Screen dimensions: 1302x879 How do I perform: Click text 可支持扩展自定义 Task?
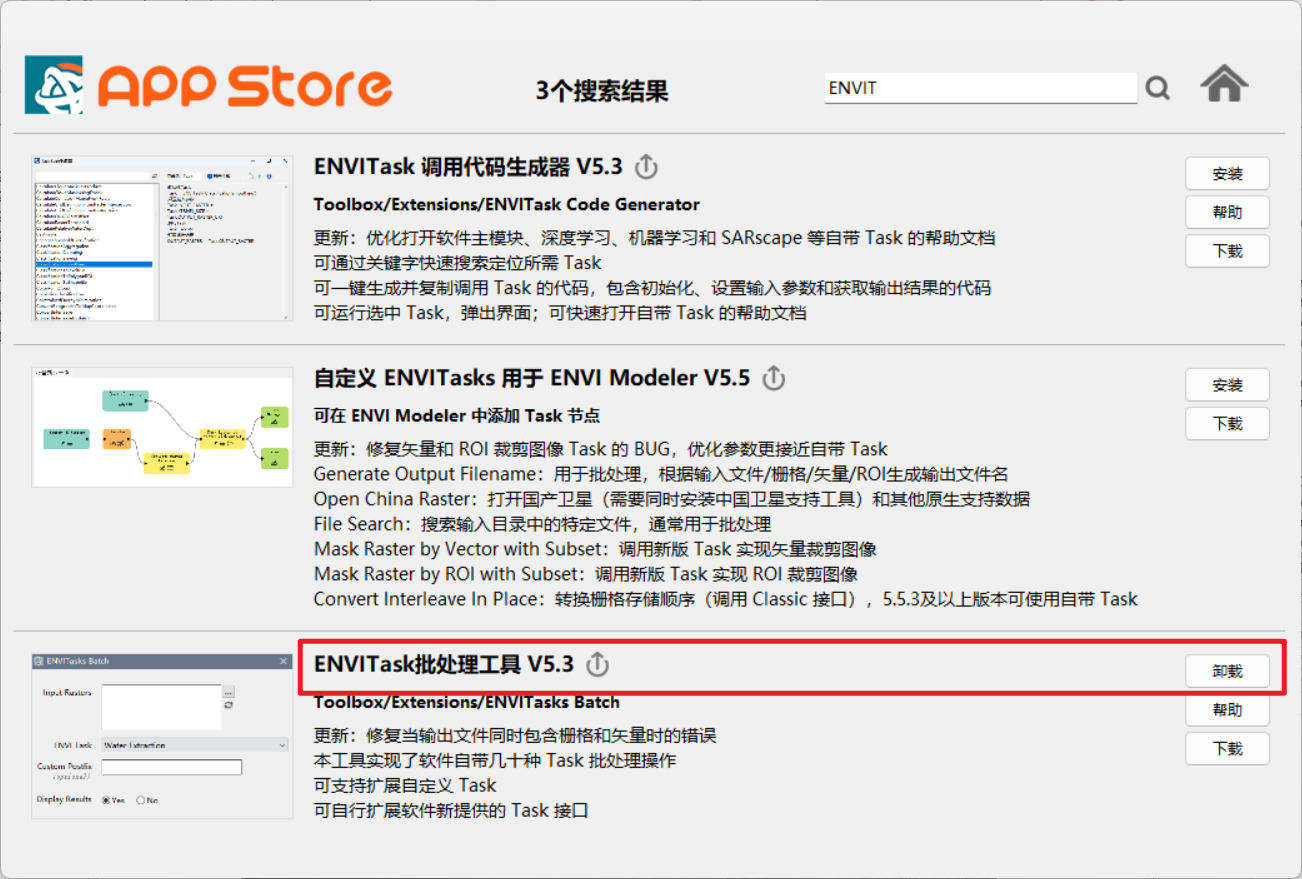(405, 786)
